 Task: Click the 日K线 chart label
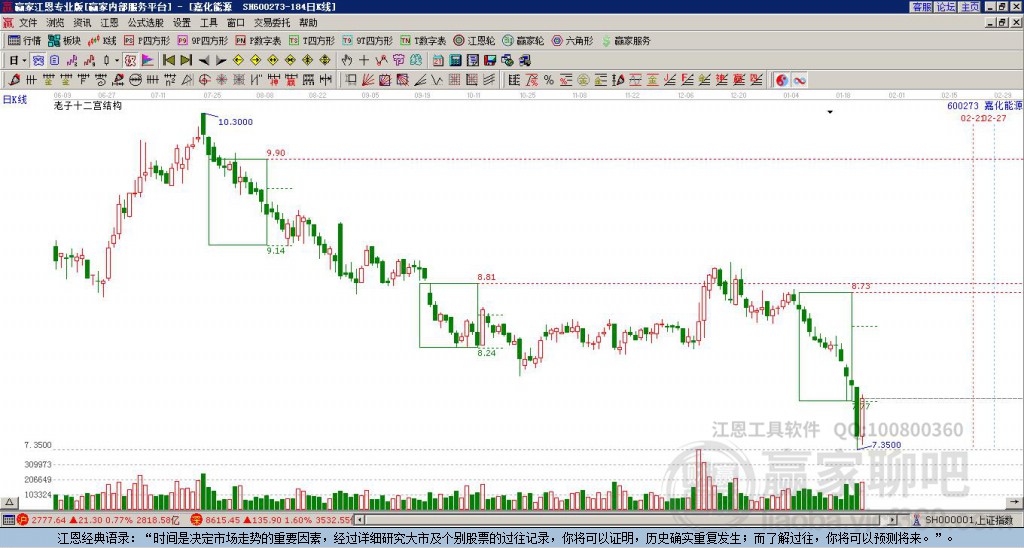[14, 100]
